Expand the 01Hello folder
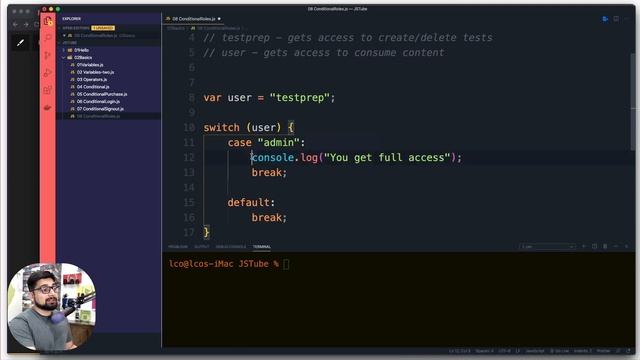This screenshot has width=640, height=360. pyautogui.click(x=82, y=50)
